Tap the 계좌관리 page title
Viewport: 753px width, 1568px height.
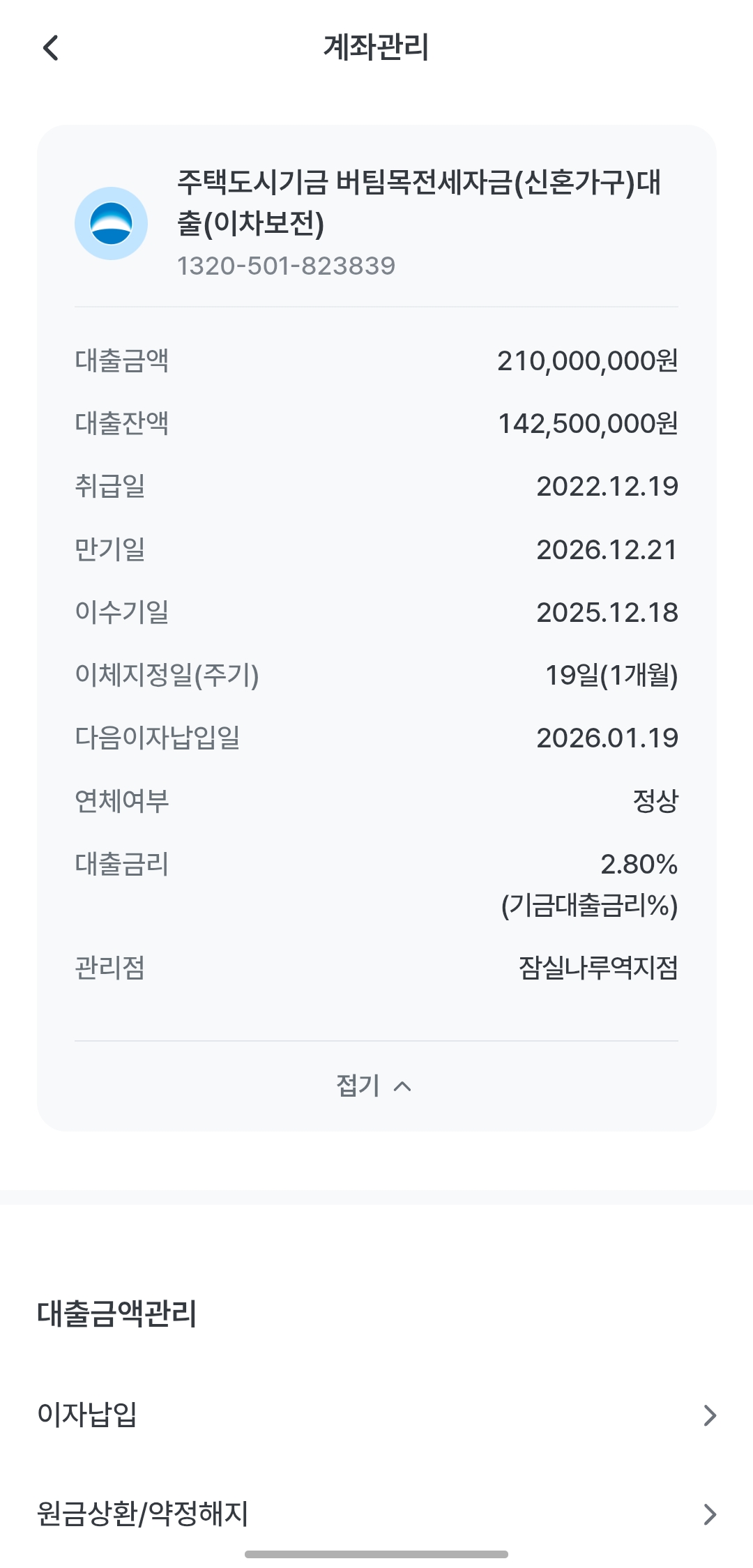coord(376,47)
